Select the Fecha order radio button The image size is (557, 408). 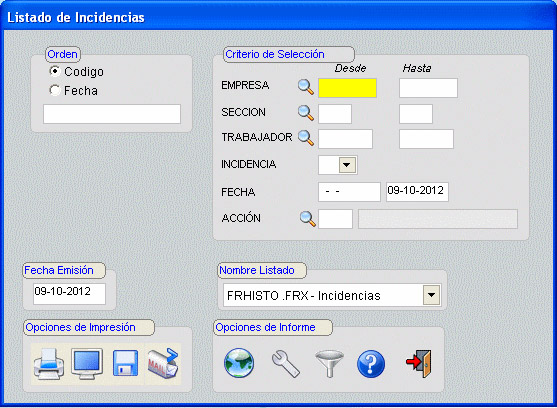[55, 90]
